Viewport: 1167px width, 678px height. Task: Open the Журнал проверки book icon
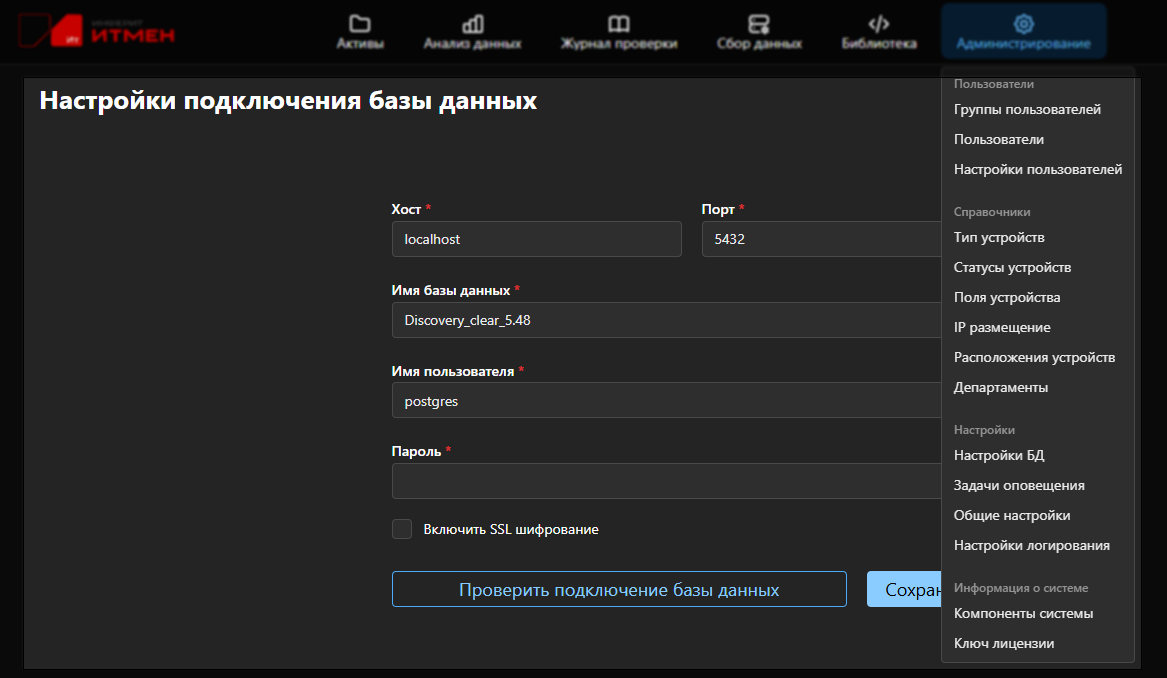[618, 24]
